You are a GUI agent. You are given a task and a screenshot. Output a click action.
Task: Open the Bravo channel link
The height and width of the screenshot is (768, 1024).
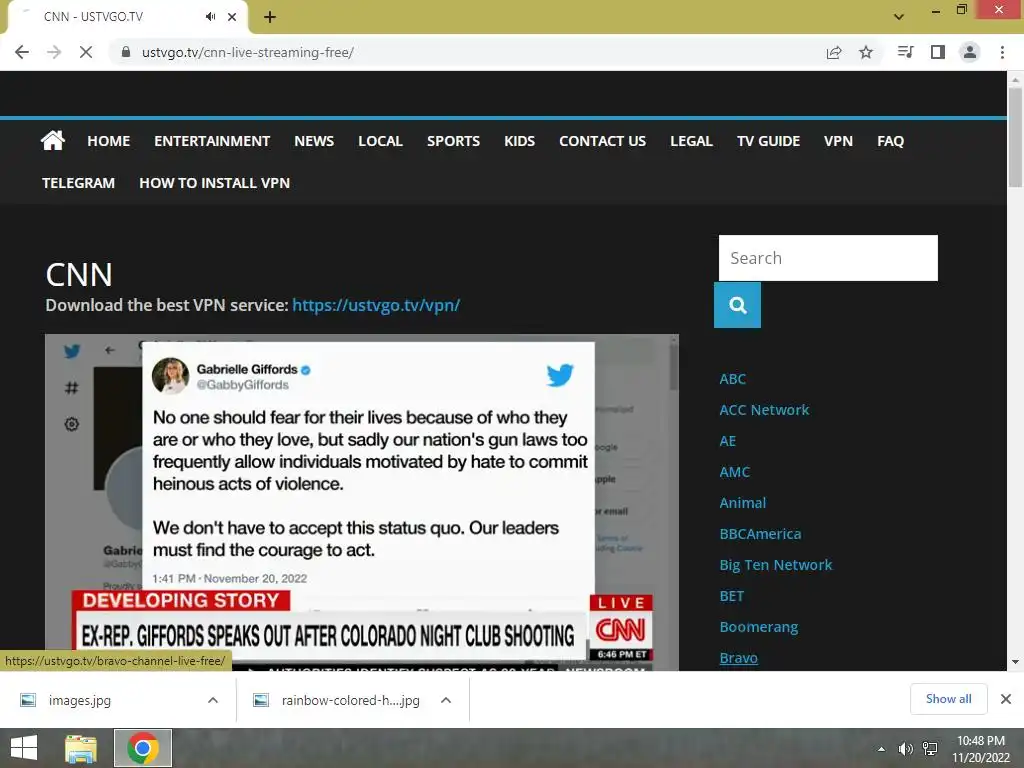click(739, 658)
